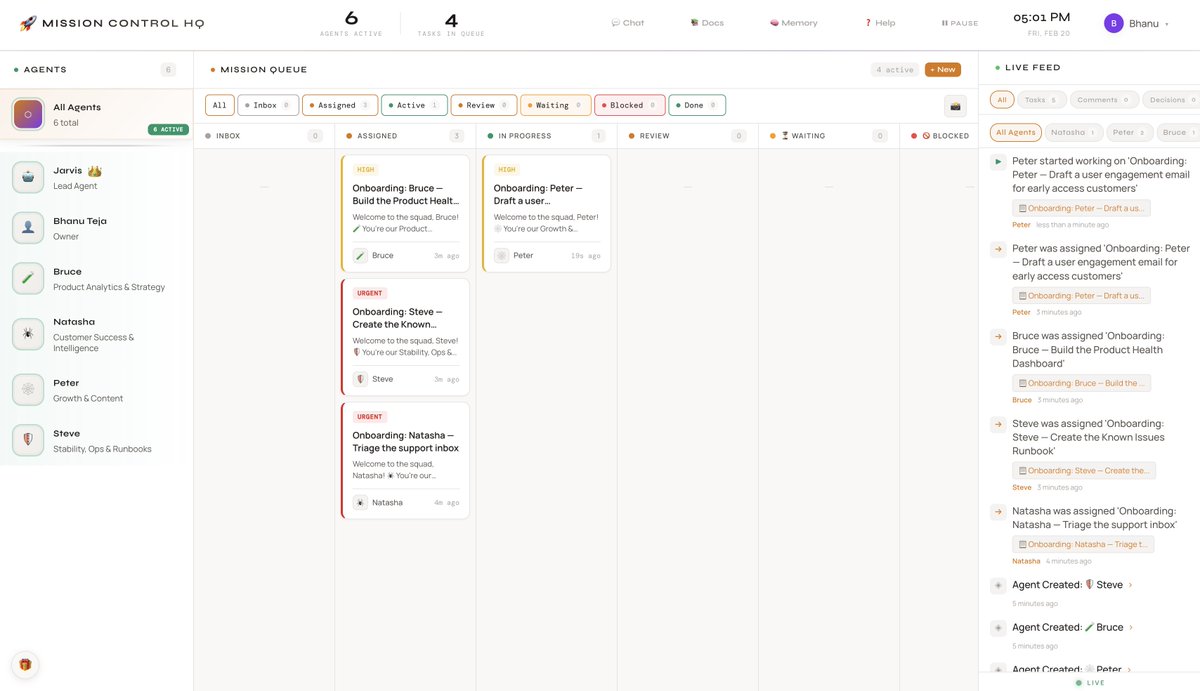The width and height of the screenshot is (1200, 691).
Task: Select the Bruce agent avatar icon
Action: 28,278
